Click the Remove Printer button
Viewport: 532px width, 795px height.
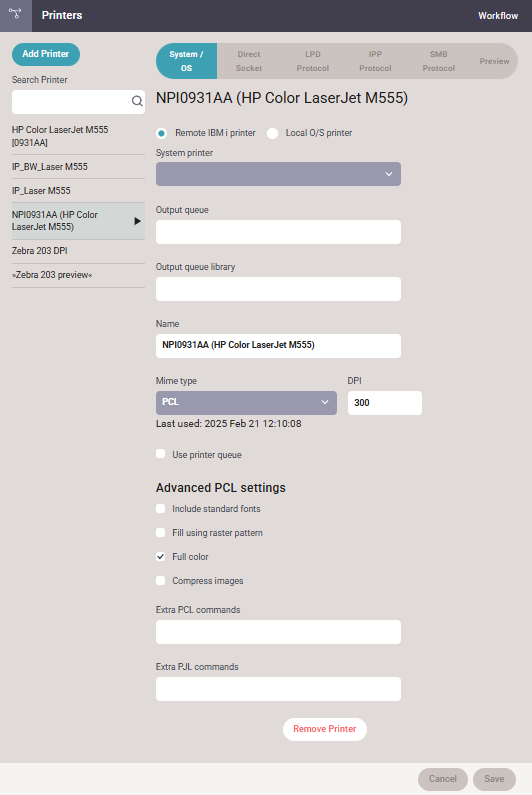[325, 729]
